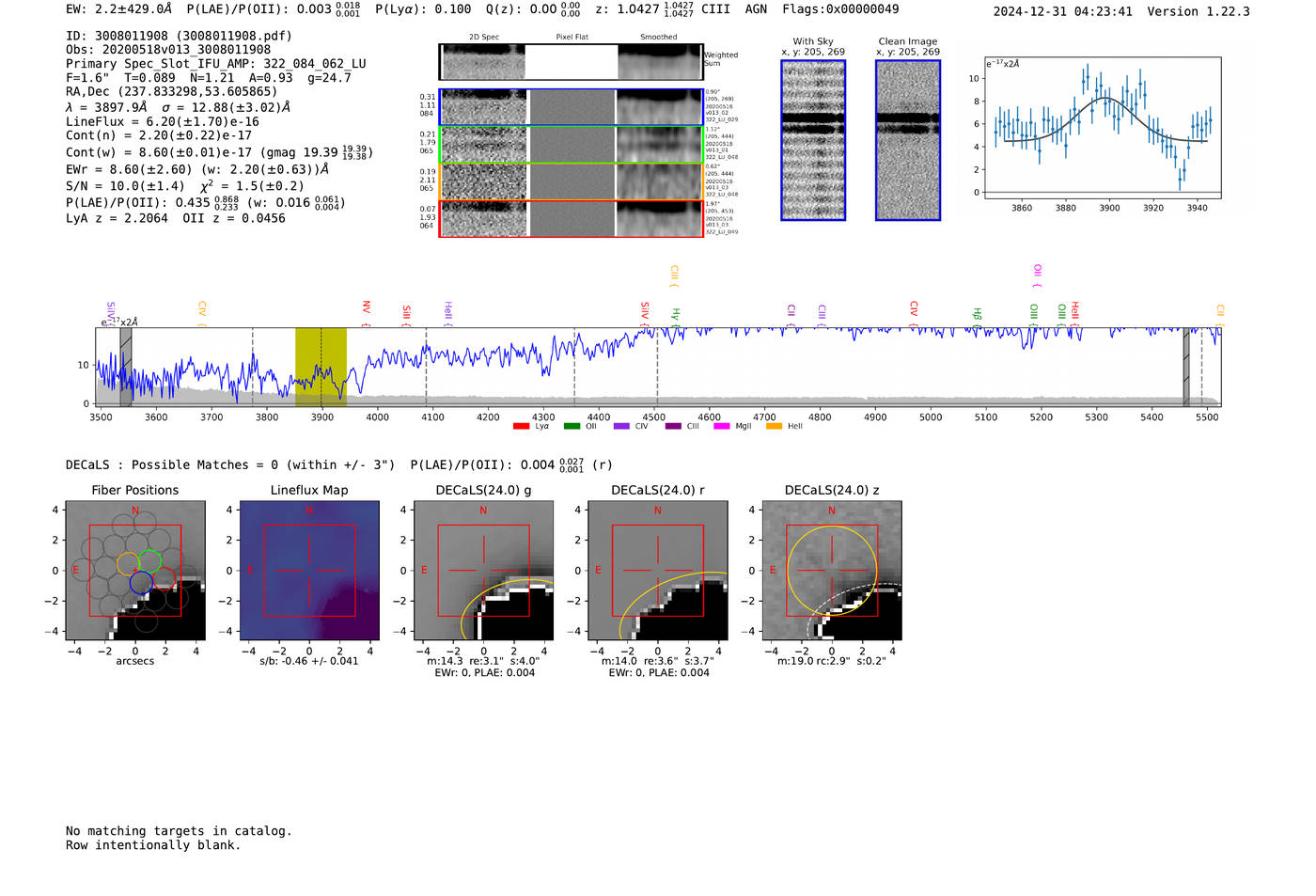1316x896 pixels.
Task: Click the purple CIV legend swatch
Action: [x=621, y=426]
